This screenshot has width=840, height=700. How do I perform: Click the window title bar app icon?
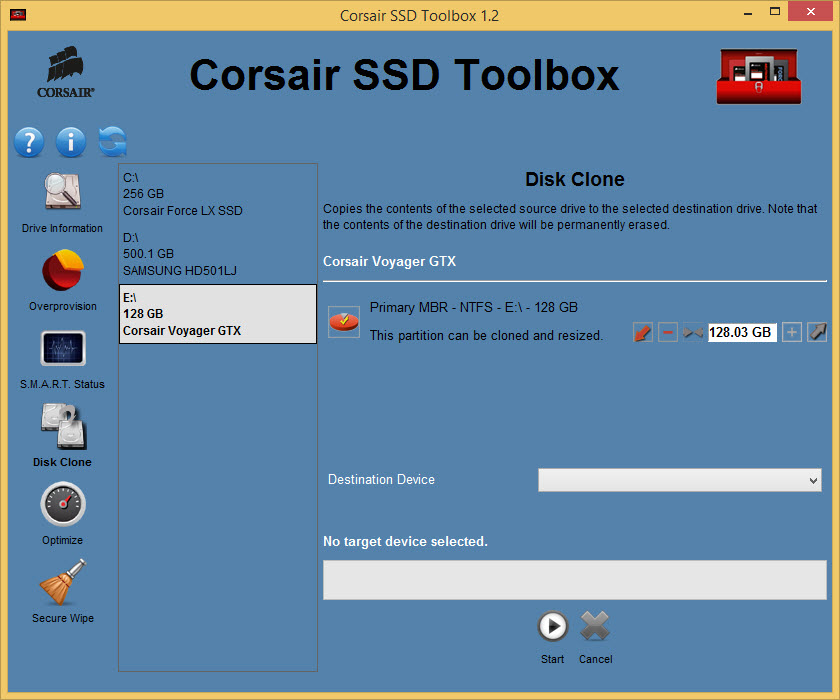pyautogui.click(x=18, y=14)
